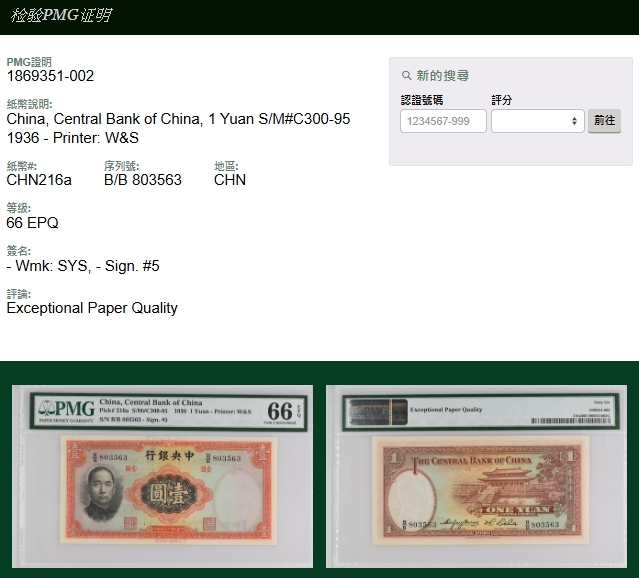Click the magnifier icon beside 新的搜尋

tap(406, 75)
